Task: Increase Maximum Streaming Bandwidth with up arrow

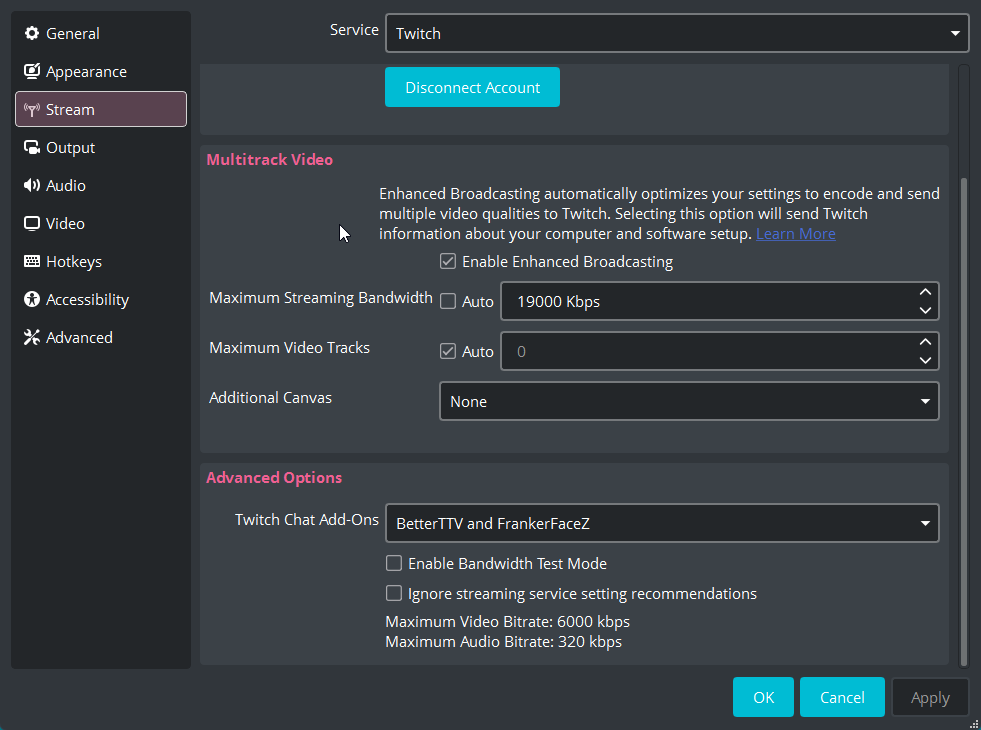Action: pos(925,292)
